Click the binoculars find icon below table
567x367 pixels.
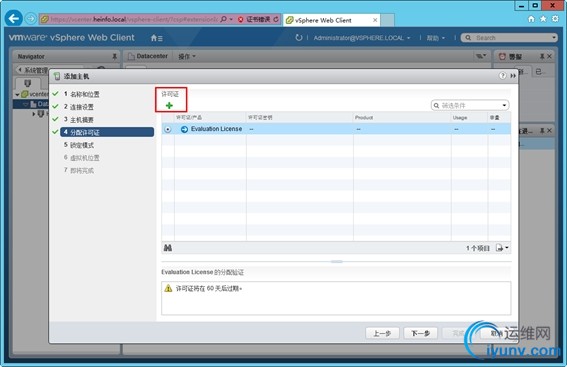(x=168, y=248)
